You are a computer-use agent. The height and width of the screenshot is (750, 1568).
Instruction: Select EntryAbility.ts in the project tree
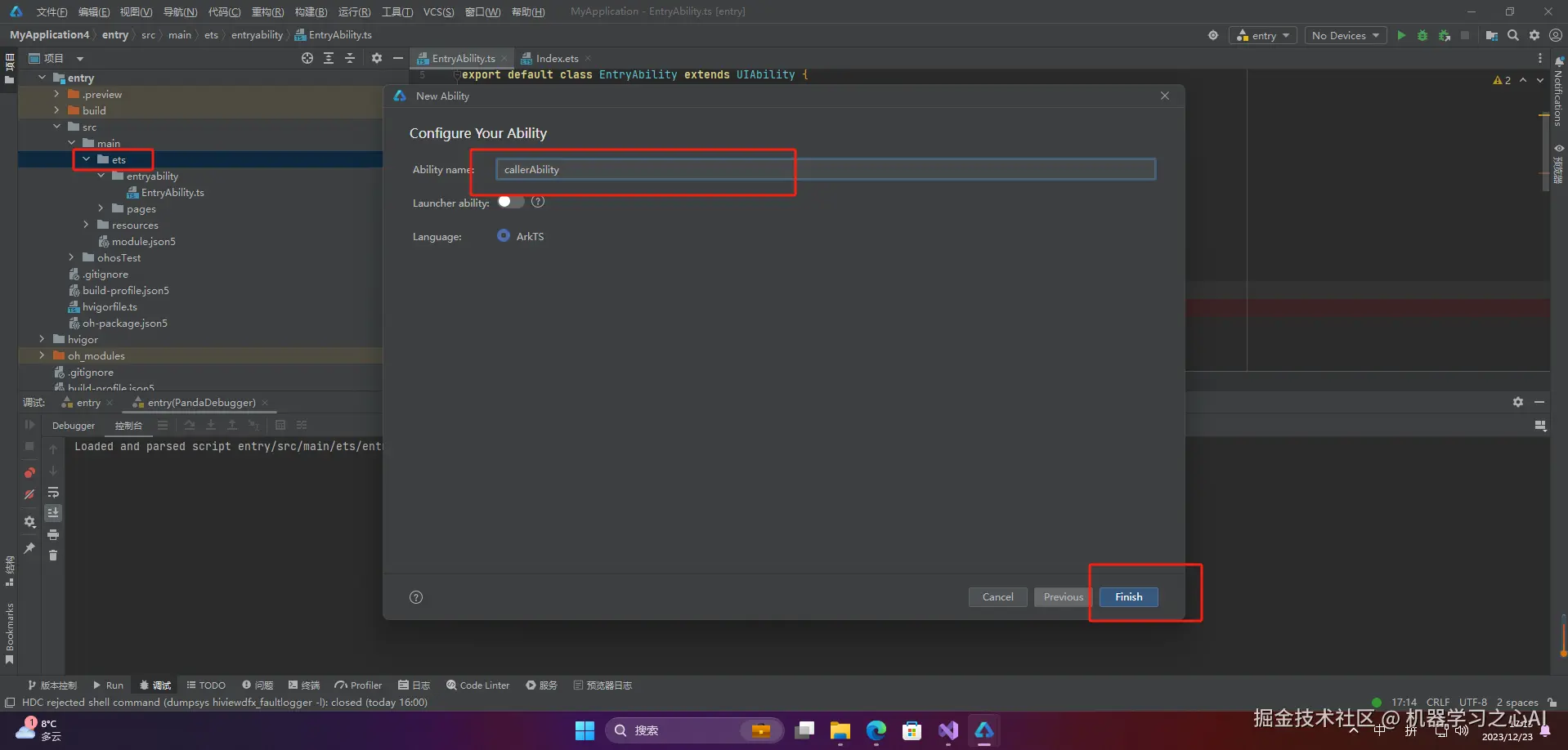point(172,192)
